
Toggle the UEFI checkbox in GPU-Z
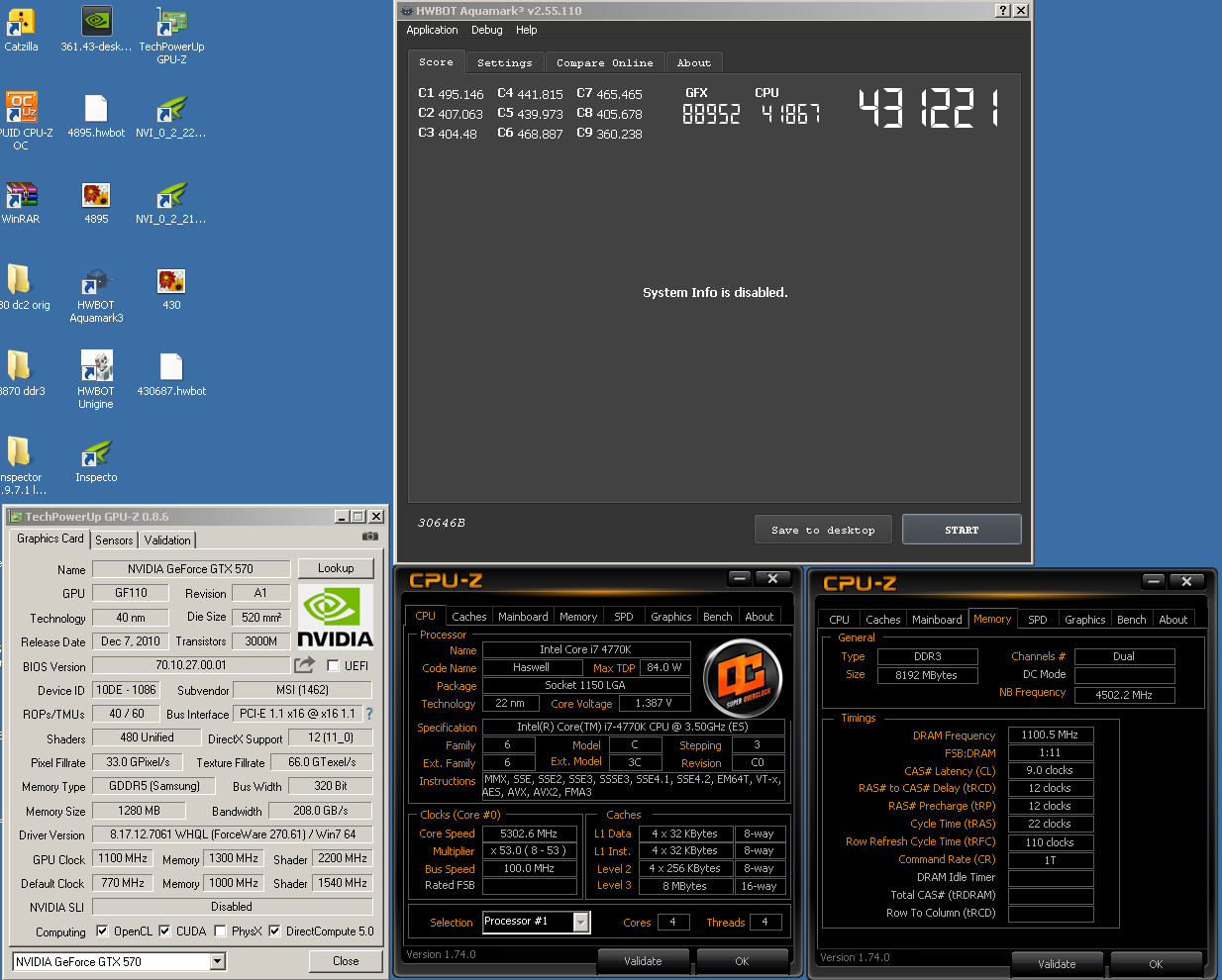[333, 666]
